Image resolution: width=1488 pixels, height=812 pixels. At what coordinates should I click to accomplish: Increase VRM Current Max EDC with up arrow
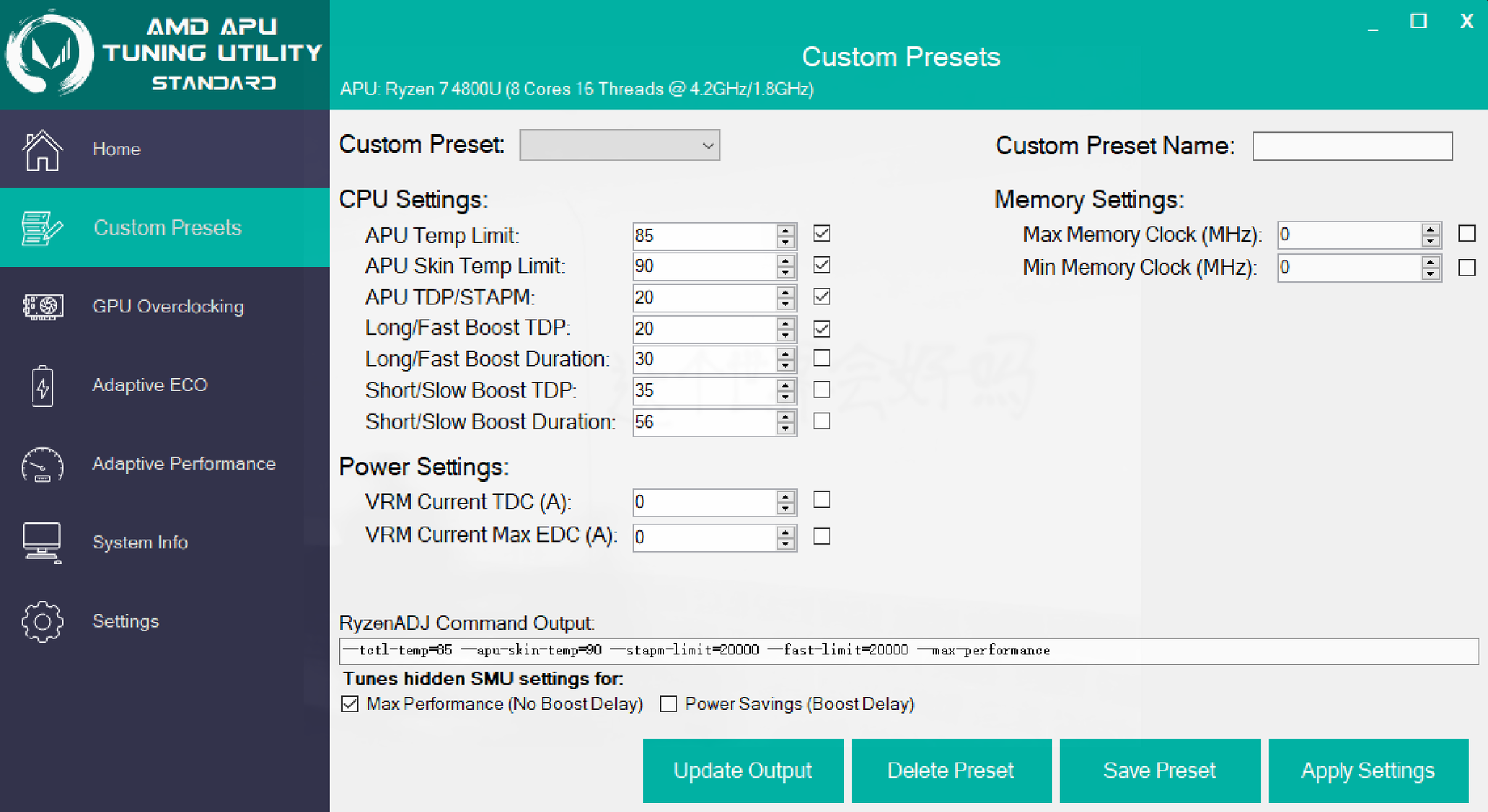785,532
